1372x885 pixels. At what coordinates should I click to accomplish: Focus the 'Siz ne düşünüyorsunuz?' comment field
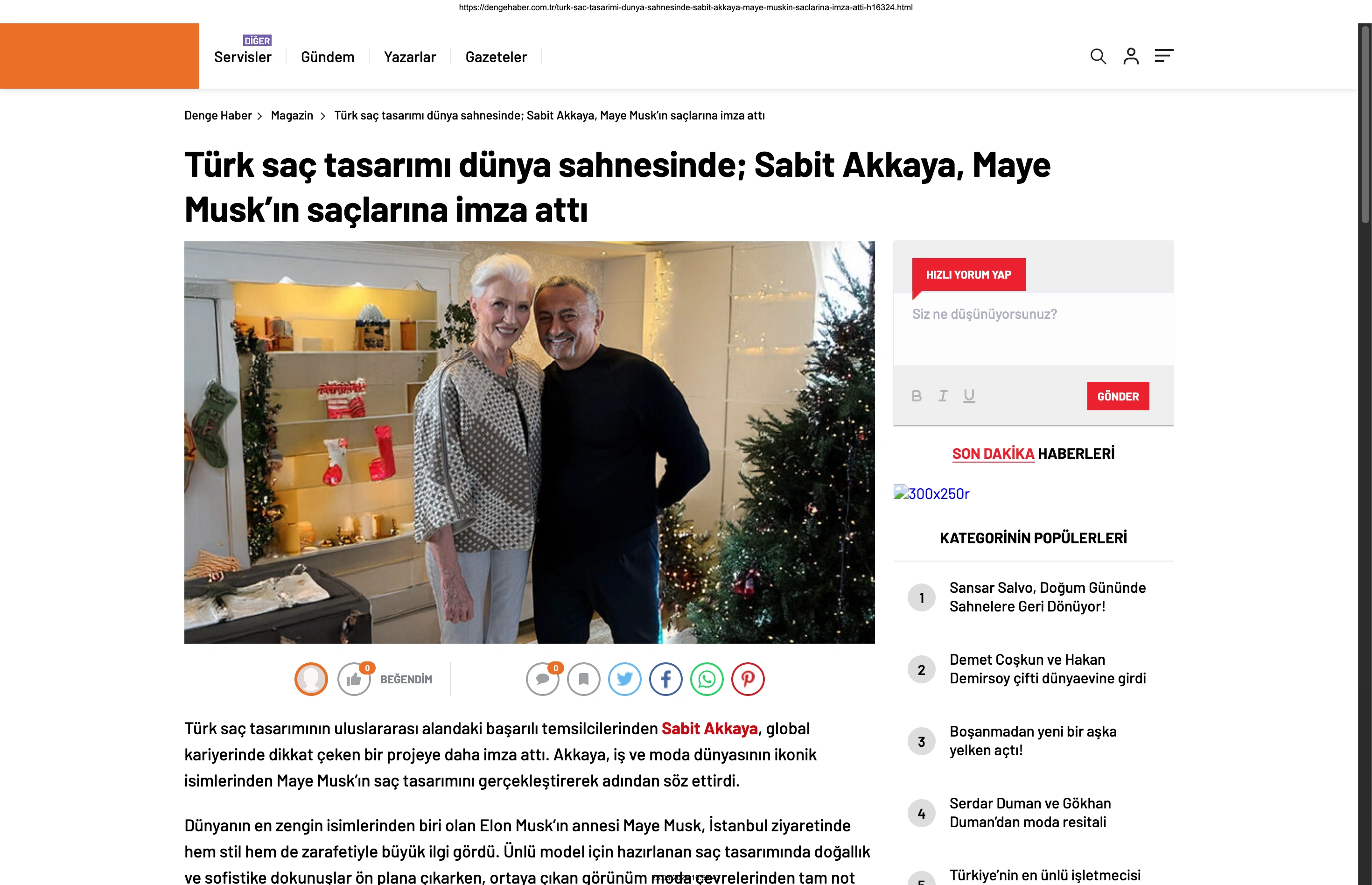[1033, 329]
